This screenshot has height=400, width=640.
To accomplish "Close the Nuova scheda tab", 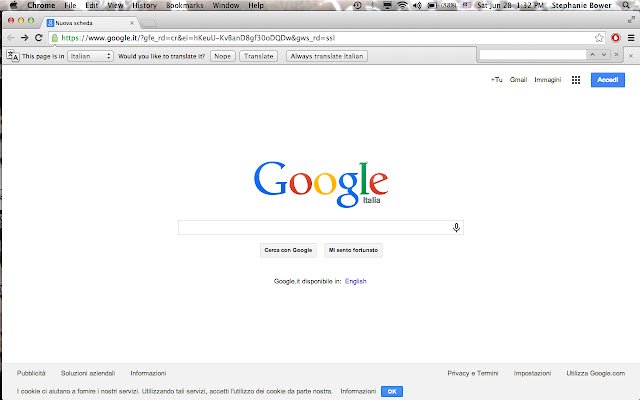I will tap(132, 23).
